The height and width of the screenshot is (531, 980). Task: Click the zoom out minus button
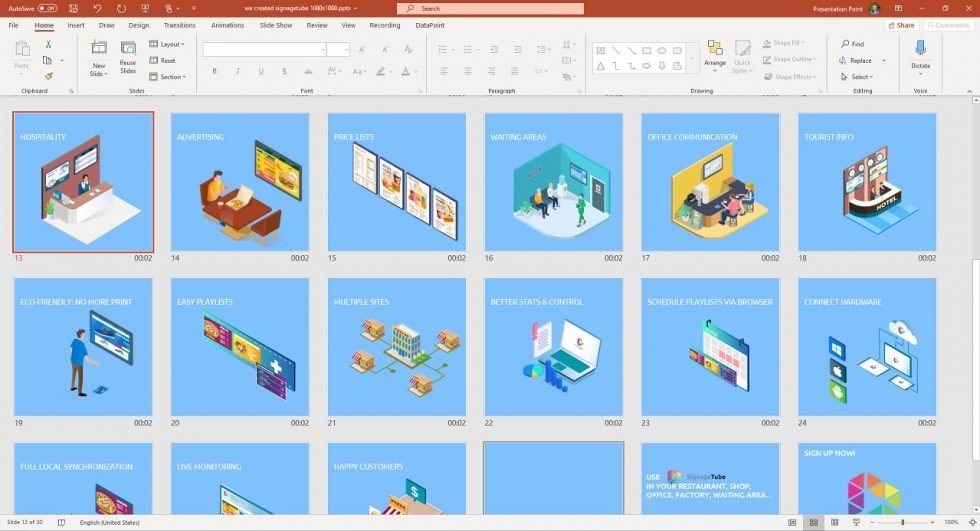click(x=872, y=522)
